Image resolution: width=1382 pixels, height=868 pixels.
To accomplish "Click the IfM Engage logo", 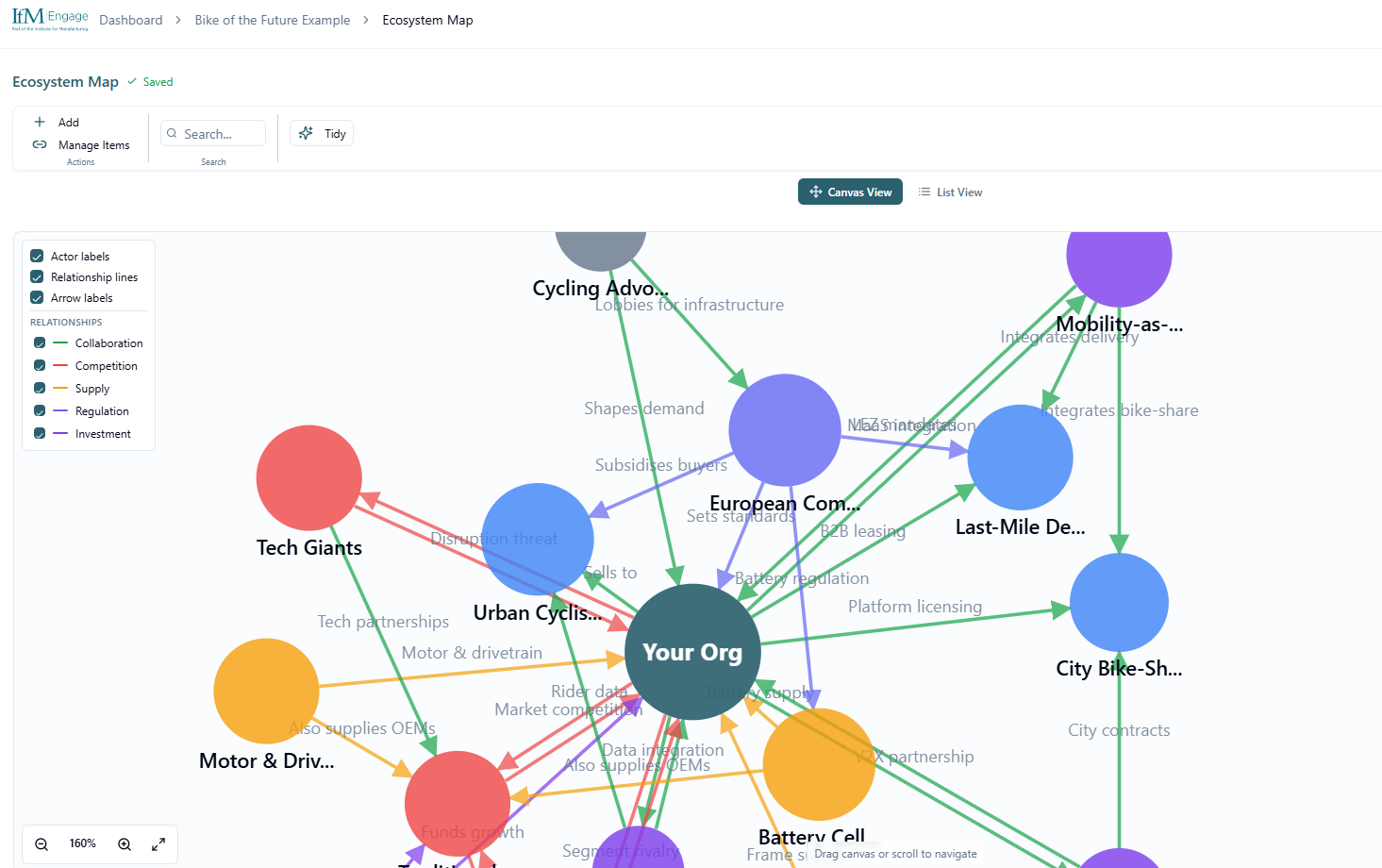I will coord(49,19).
